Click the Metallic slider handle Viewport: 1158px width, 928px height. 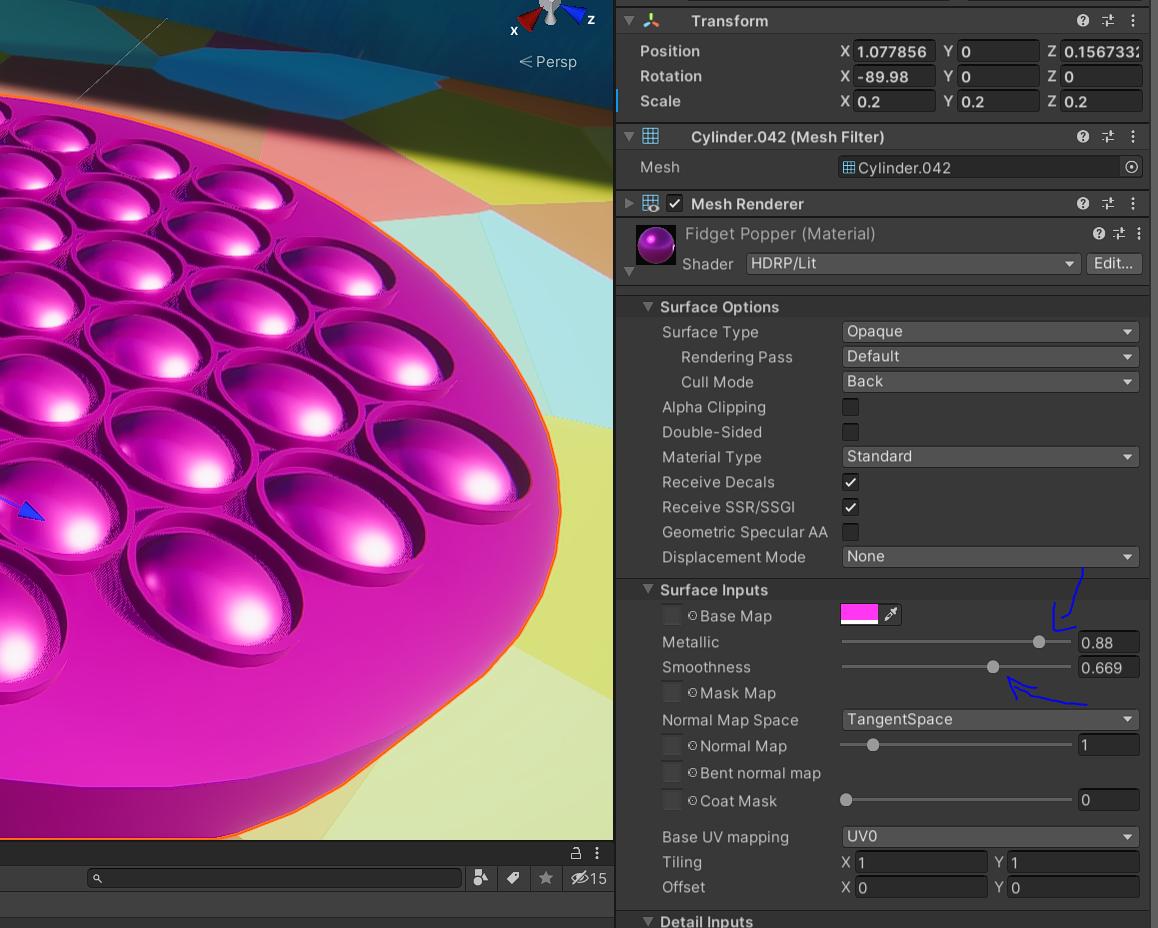coord(1039,642)
